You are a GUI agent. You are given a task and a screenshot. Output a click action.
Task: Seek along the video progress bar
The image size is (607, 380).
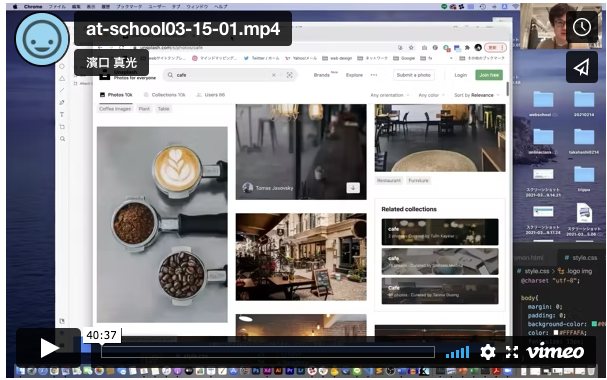[x=268, y=352]
